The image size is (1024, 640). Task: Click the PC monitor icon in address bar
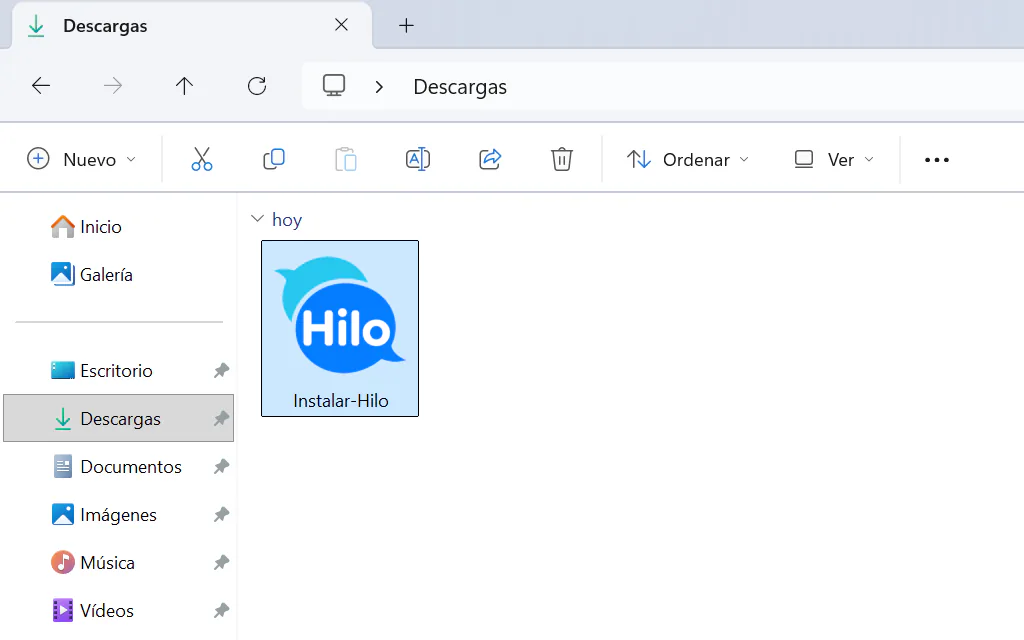pos(334,86)
